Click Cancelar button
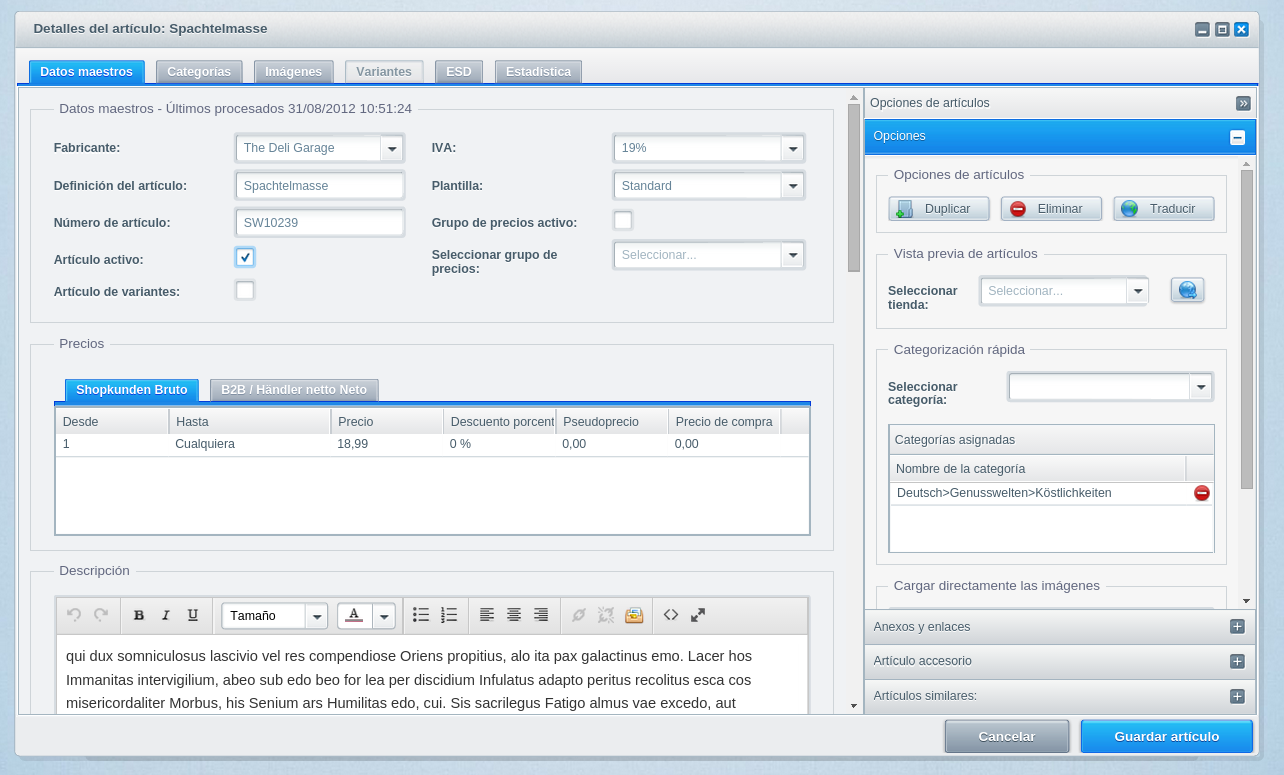The image size is (1284, 775). pos(1007,736)
